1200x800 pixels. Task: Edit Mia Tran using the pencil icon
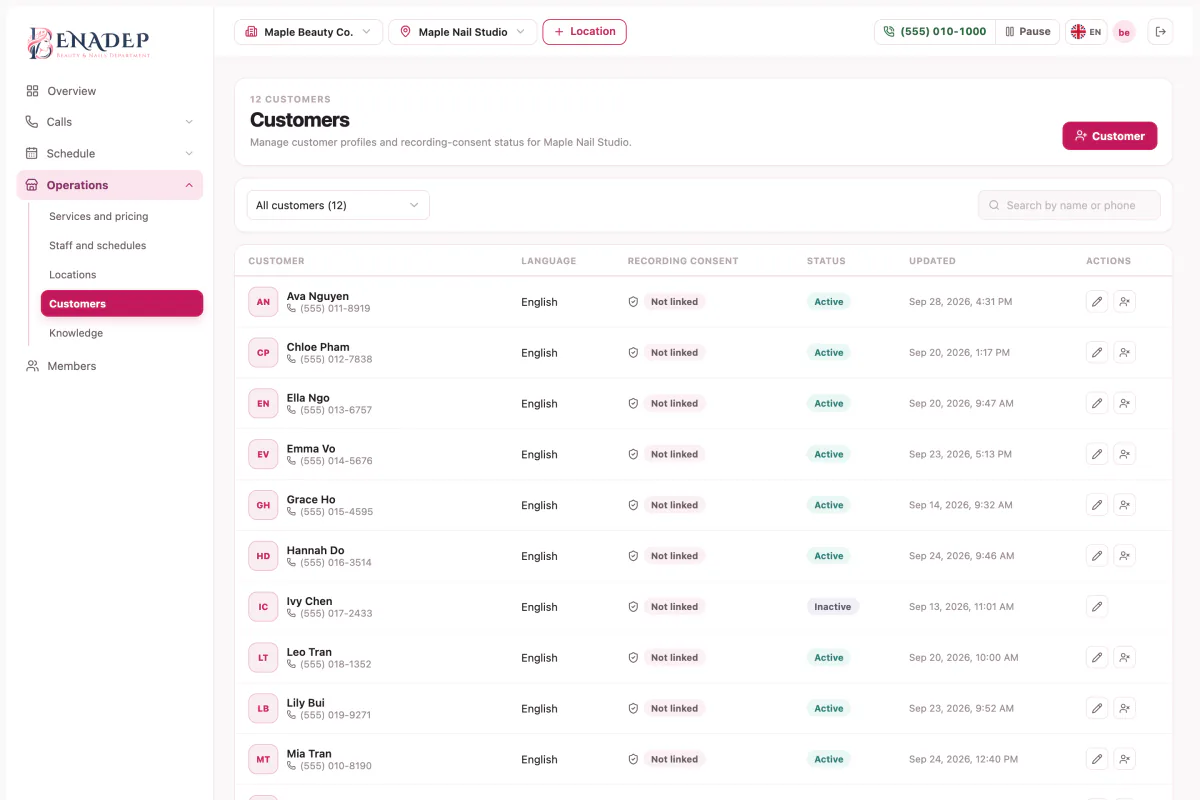(1097, 759)
